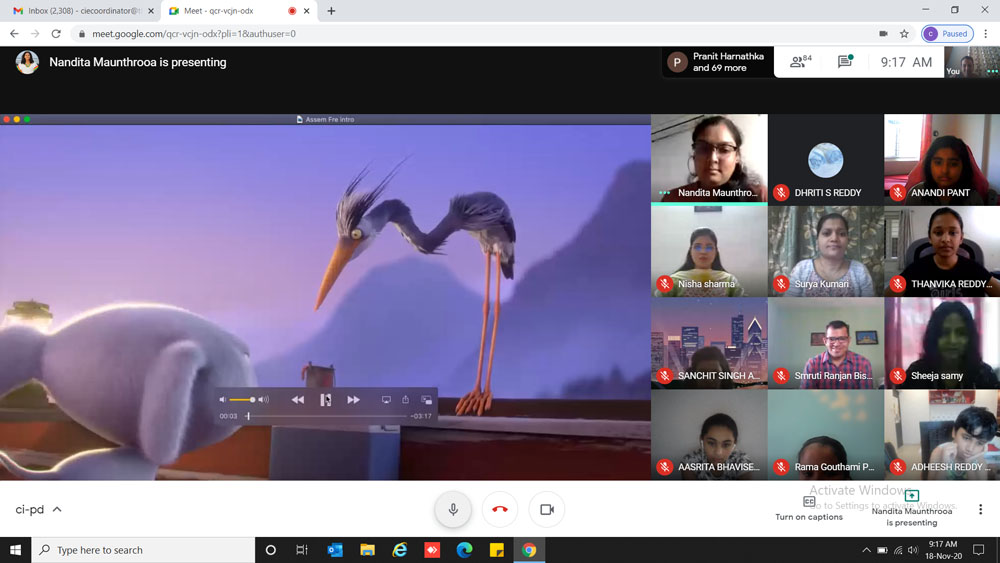Click the share icon in video player

406,399
